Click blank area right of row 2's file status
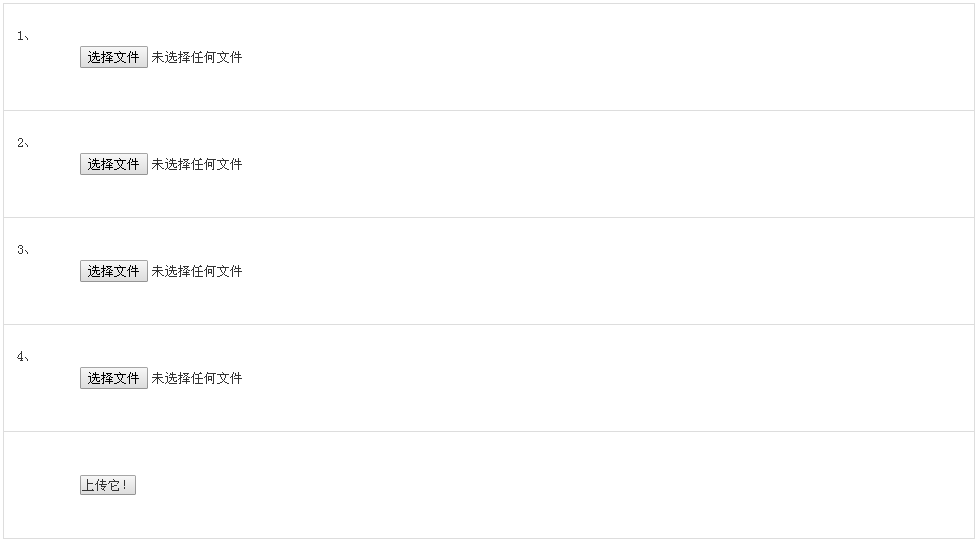The height and width of the screenshot is (544, 979). (600, 164)
